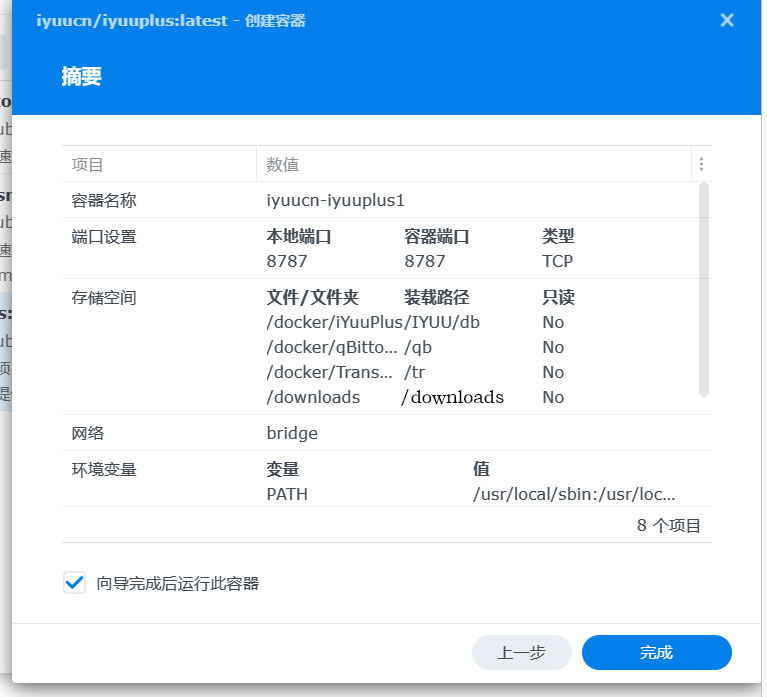Click the /downloads mount path value

(452, 397)
